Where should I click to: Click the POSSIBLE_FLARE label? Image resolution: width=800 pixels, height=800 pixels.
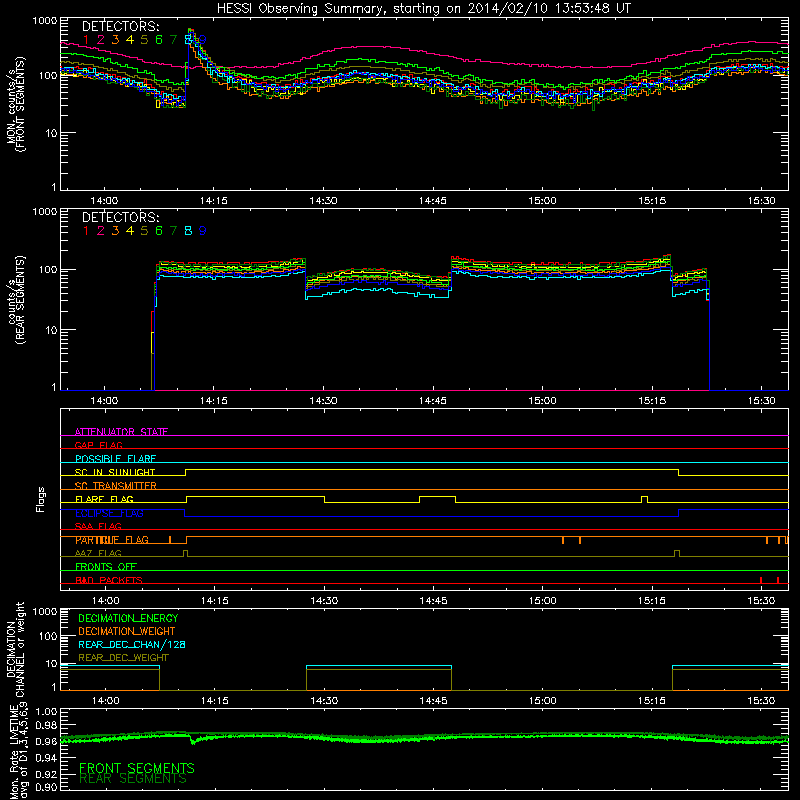pyautogui.click(x=115, y=459)
